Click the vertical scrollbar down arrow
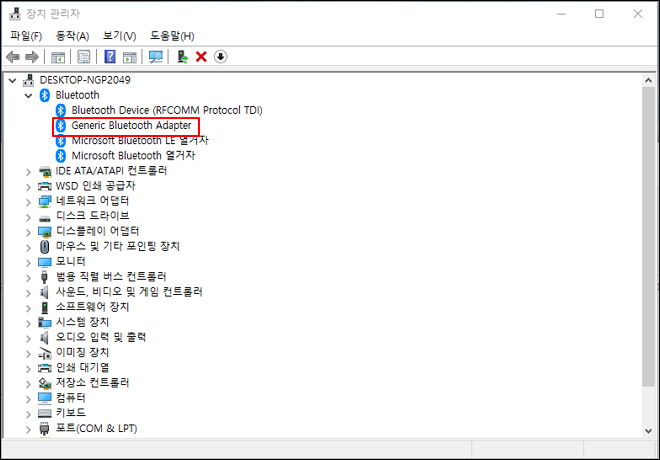The image size is (660, 460). 648,431
